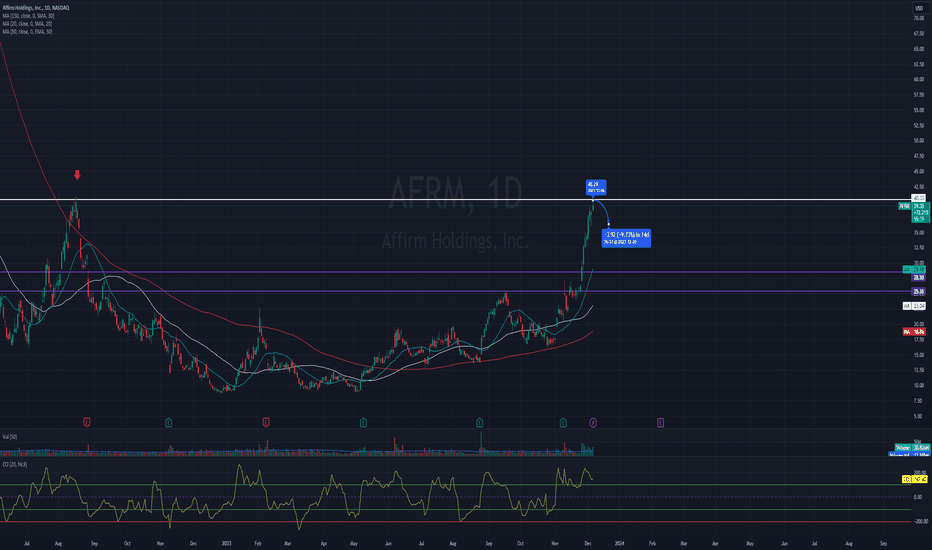Open the green earnings marker near Nov 2022
This screenshot has height=550, width=932.
tap(169, 422)
